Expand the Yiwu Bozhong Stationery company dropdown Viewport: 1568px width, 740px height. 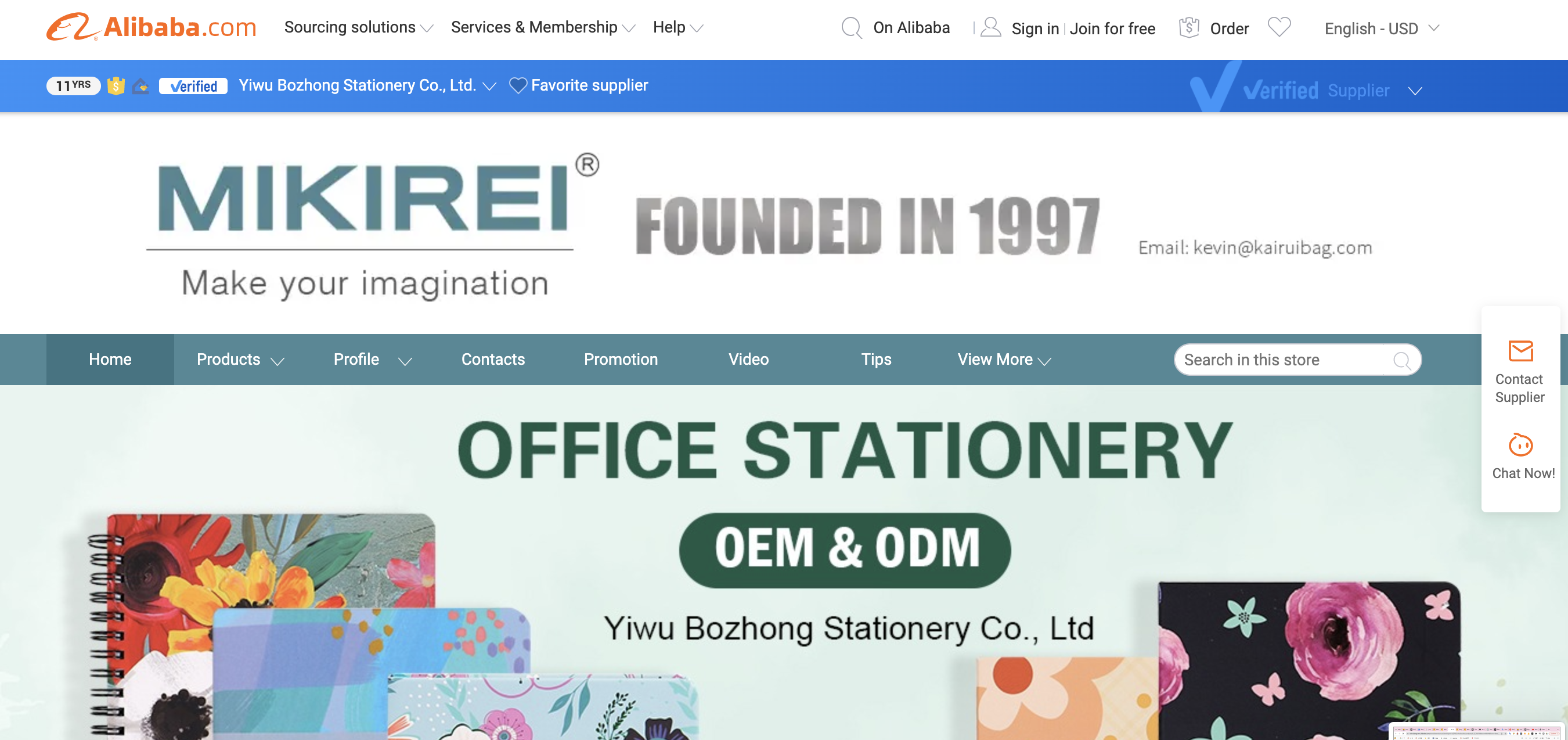[x=489, y=87]
